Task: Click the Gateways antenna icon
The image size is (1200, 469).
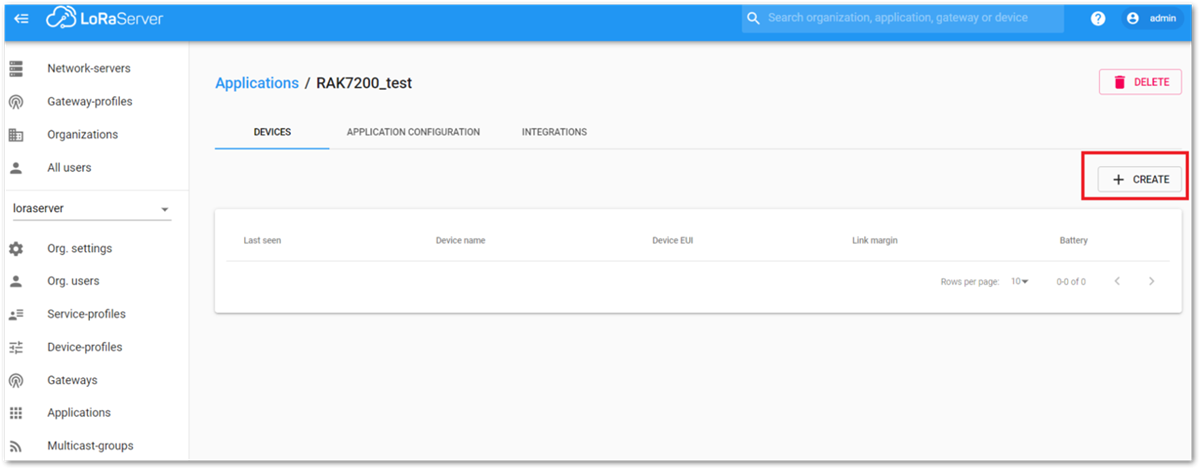Action: (x=16, y=380)
